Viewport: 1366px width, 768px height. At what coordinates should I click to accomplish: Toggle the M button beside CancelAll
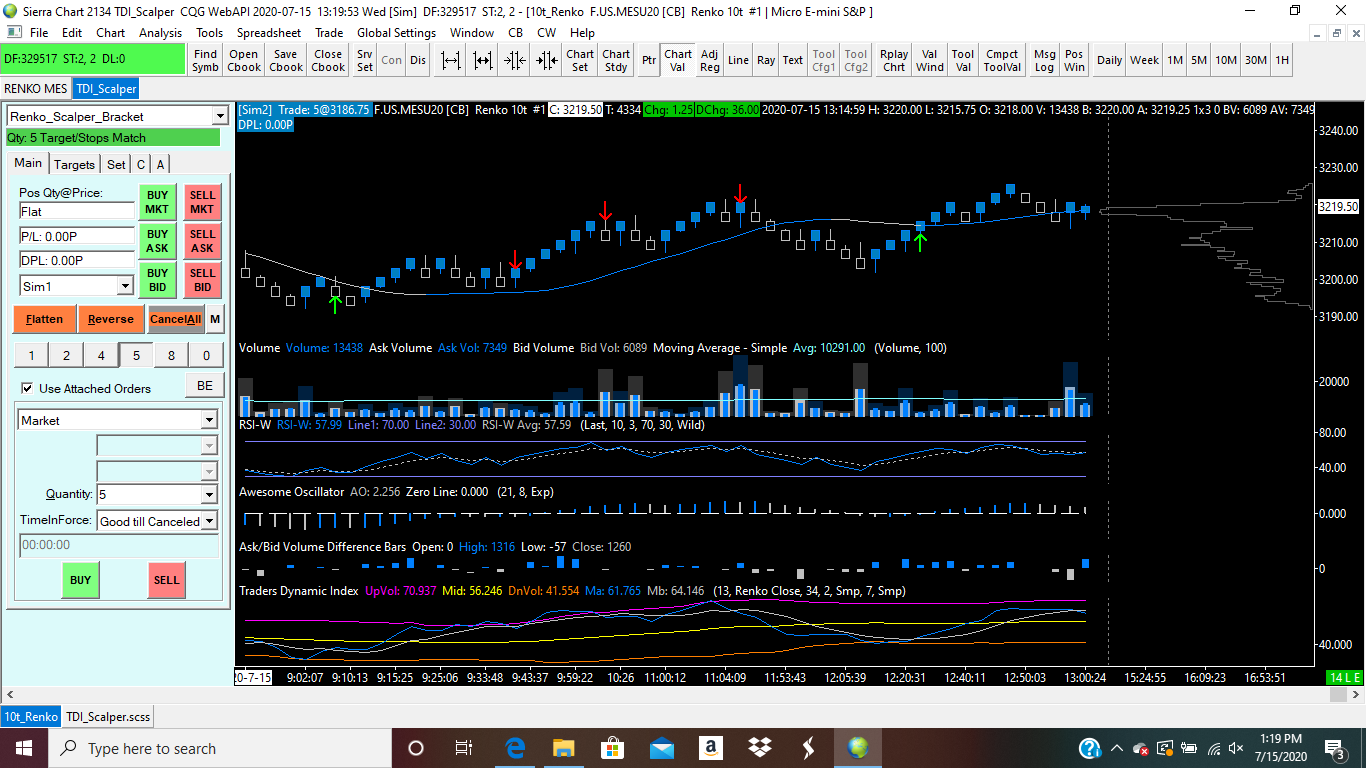pos(216,319)
